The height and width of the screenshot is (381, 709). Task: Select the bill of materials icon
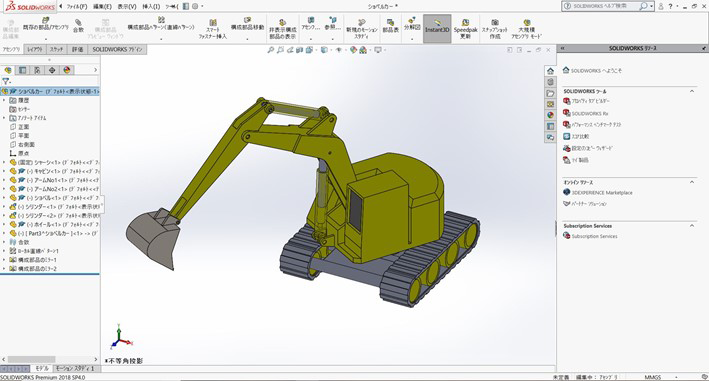point(390,26)
